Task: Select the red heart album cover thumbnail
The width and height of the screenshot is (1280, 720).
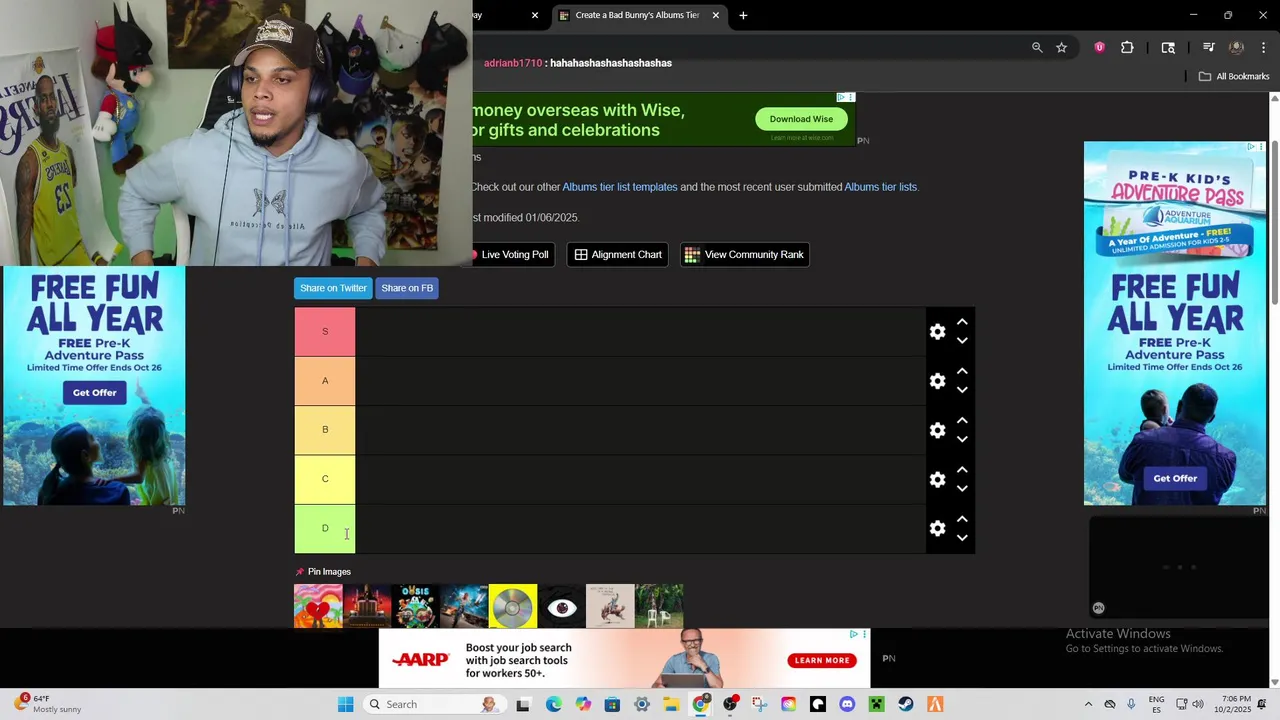Action: point(318,606)
